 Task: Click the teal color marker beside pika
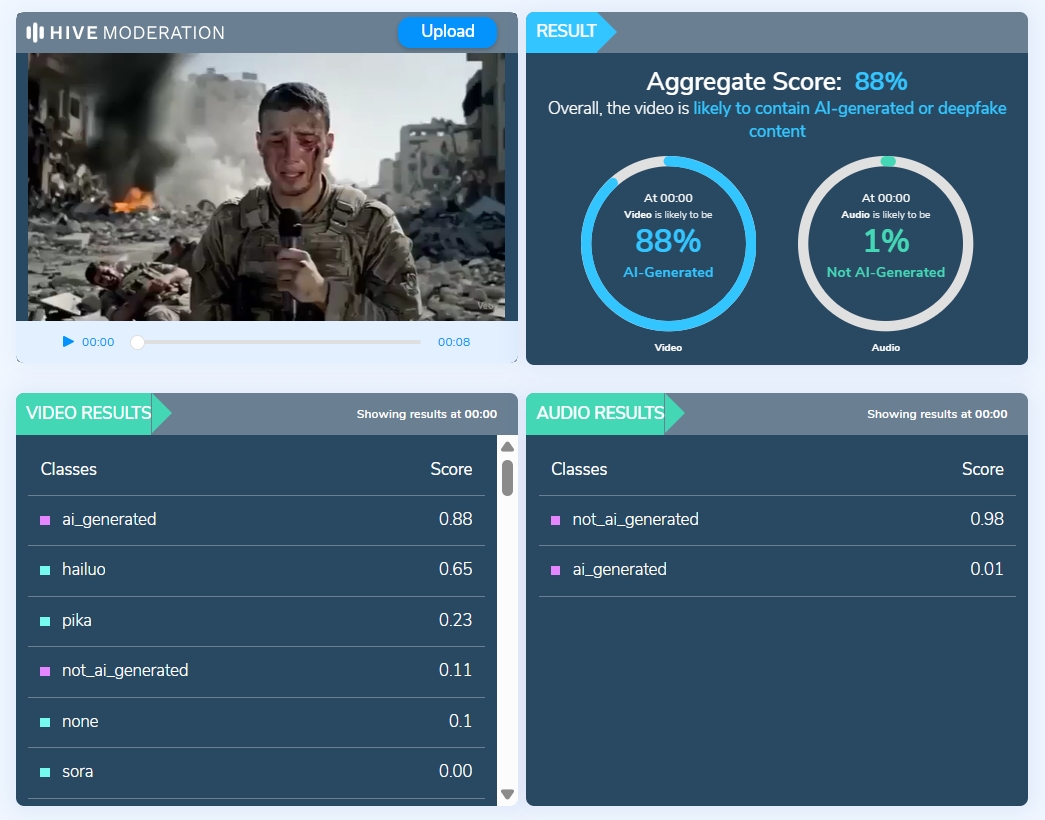(x=45, y=621)
